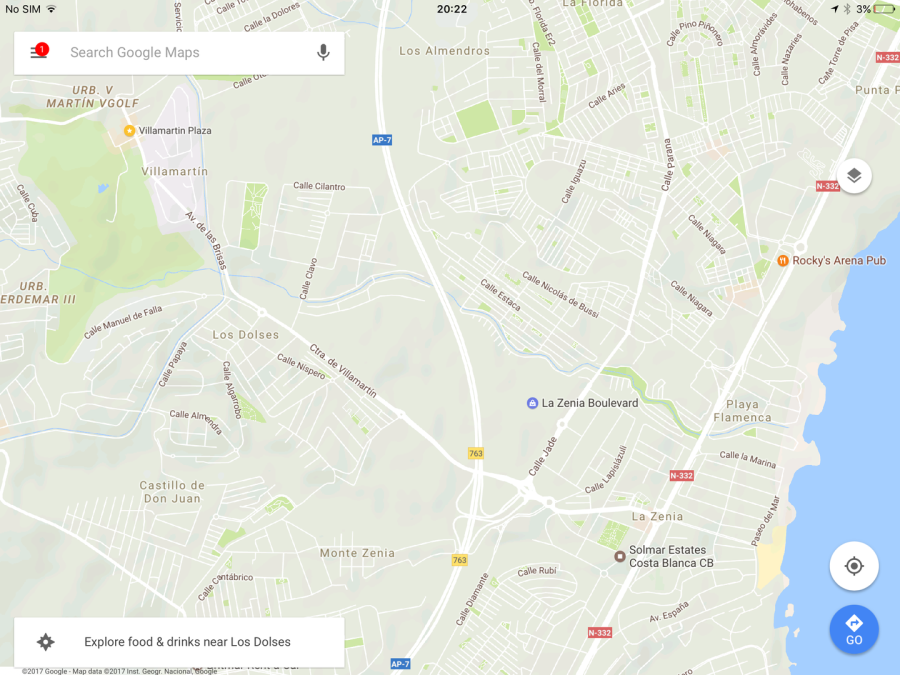Open the map layers button
This screenshot has width=900, height=675.
coord(854,176)
